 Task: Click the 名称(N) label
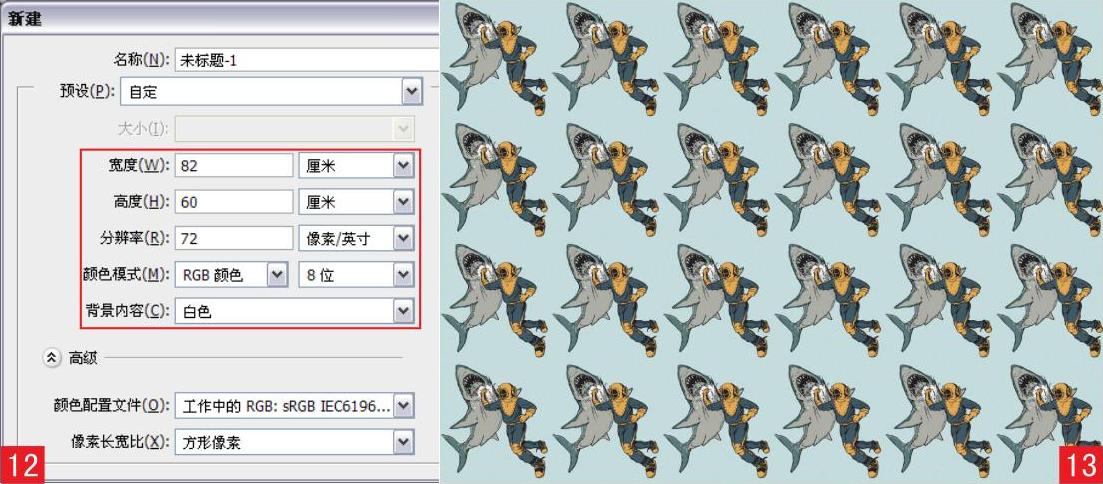(x=141, y=60)
